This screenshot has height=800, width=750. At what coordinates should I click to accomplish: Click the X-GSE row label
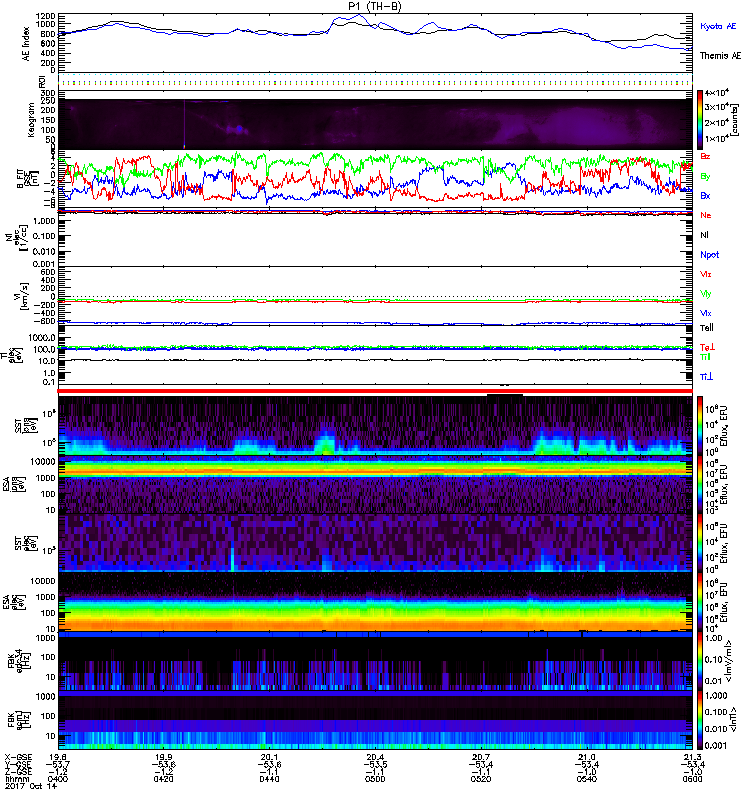pos(18,757)
